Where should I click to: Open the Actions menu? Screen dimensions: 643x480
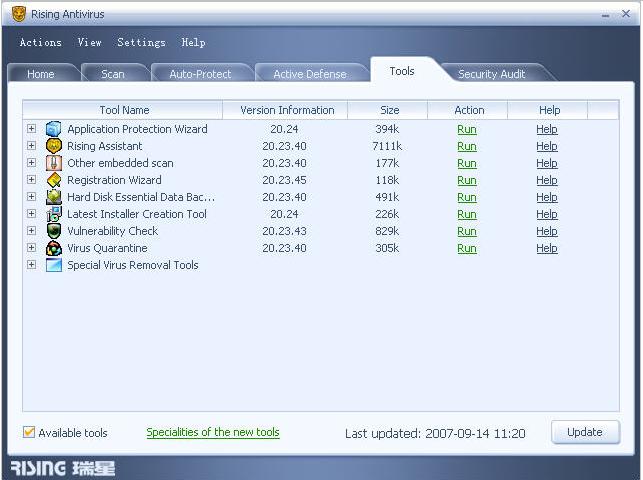[41, 42]
